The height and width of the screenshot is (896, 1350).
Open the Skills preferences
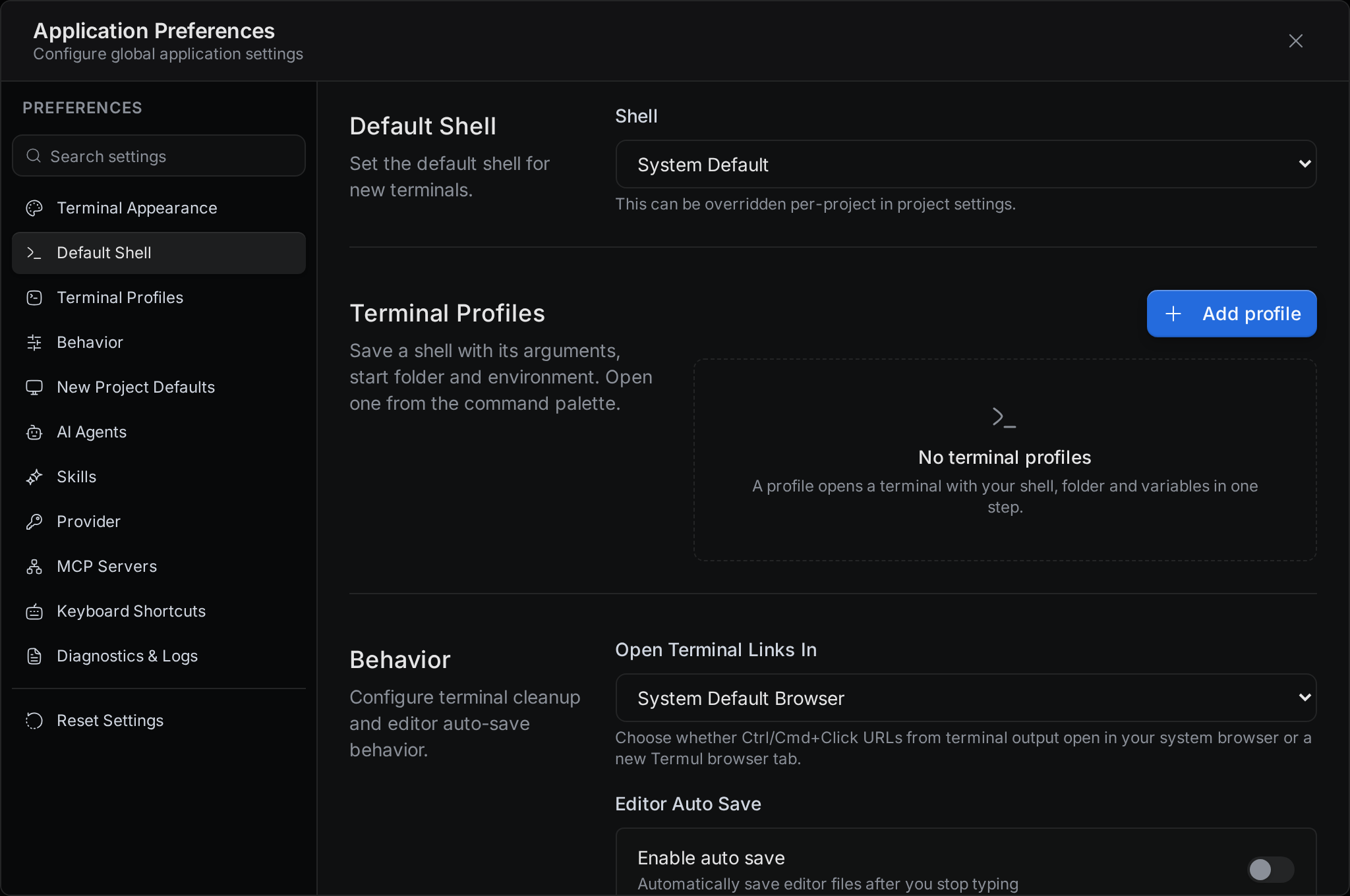(x=159, y=477)
